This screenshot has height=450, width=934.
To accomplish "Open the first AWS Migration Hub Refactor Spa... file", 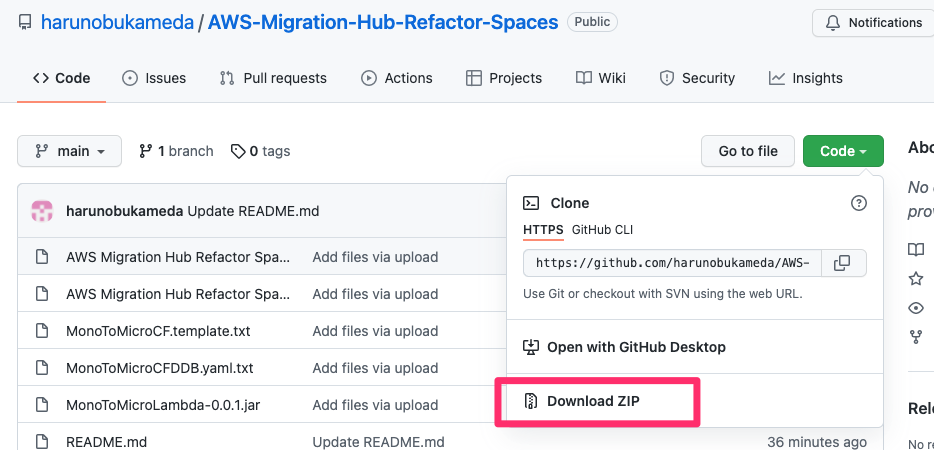I will (x=178, y=257).
